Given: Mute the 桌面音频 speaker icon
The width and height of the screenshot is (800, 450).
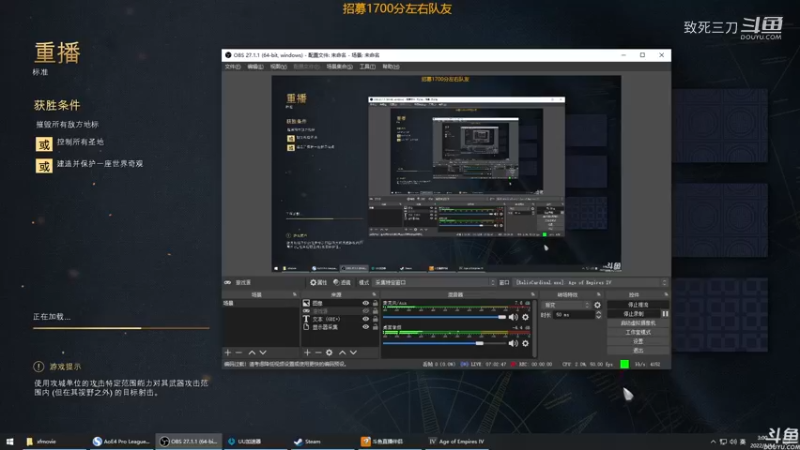Looking at the screenshot, I should click(513, 343).
